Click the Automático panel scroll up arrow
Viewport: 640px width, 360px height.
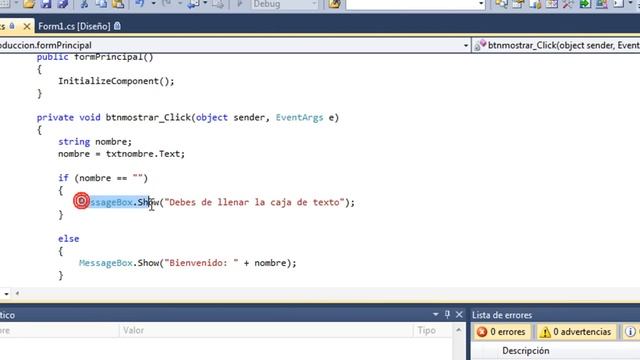pos(458,330)
